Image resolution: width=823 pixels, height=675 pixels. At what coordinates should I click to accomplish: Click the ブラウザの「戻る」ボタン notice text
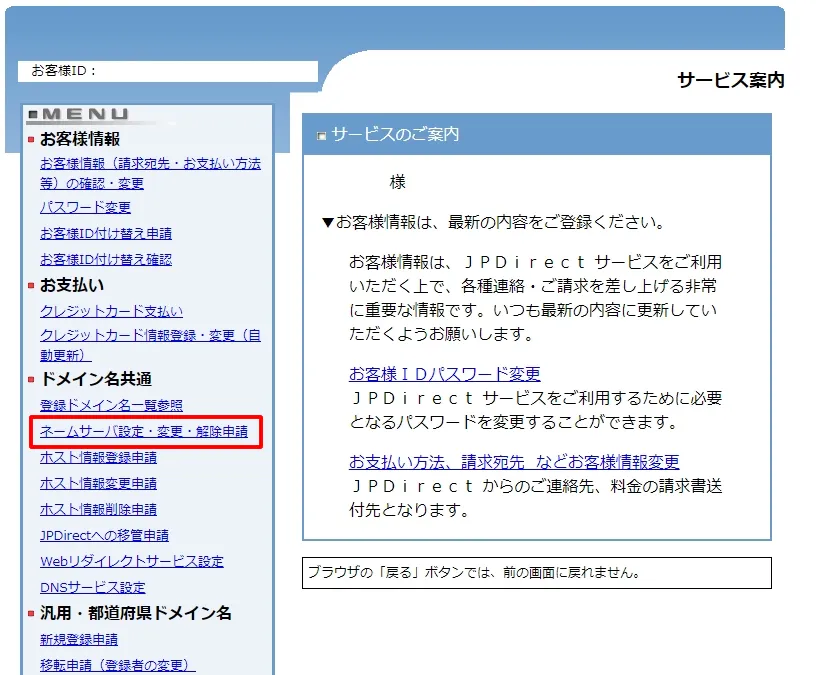click(474, 572)
